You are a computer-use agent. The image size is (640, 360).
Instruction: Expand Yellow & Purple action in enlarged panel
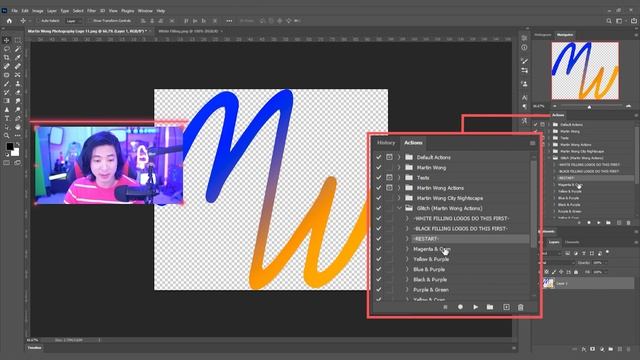coord(407,259)
